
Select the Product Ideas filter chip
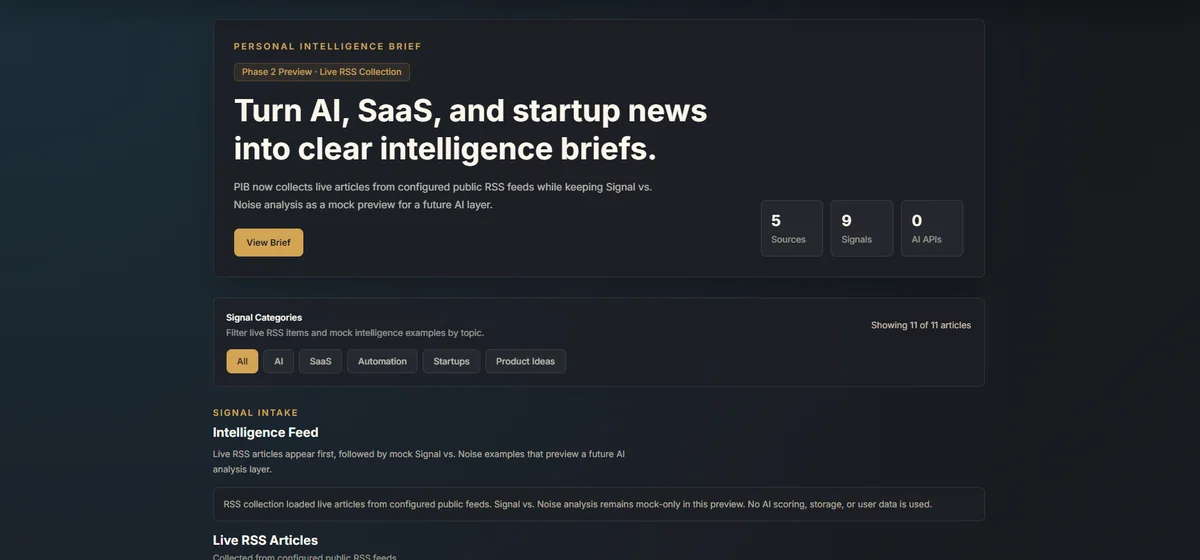pyautogui.click(x=525, y=361)
